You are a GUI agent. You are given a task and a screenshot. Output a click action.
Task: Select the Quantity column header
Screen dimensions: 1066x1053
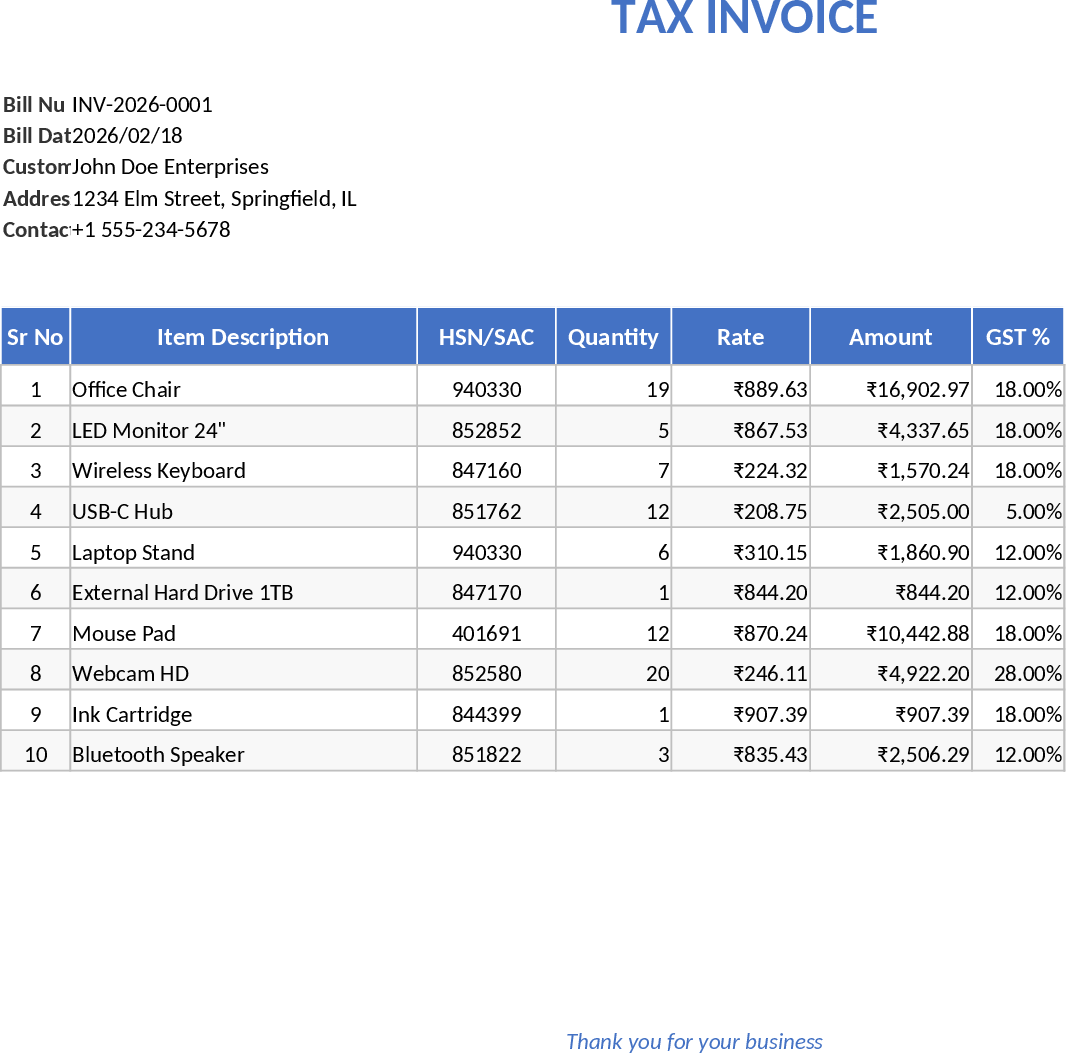click(x=613, y=337)
